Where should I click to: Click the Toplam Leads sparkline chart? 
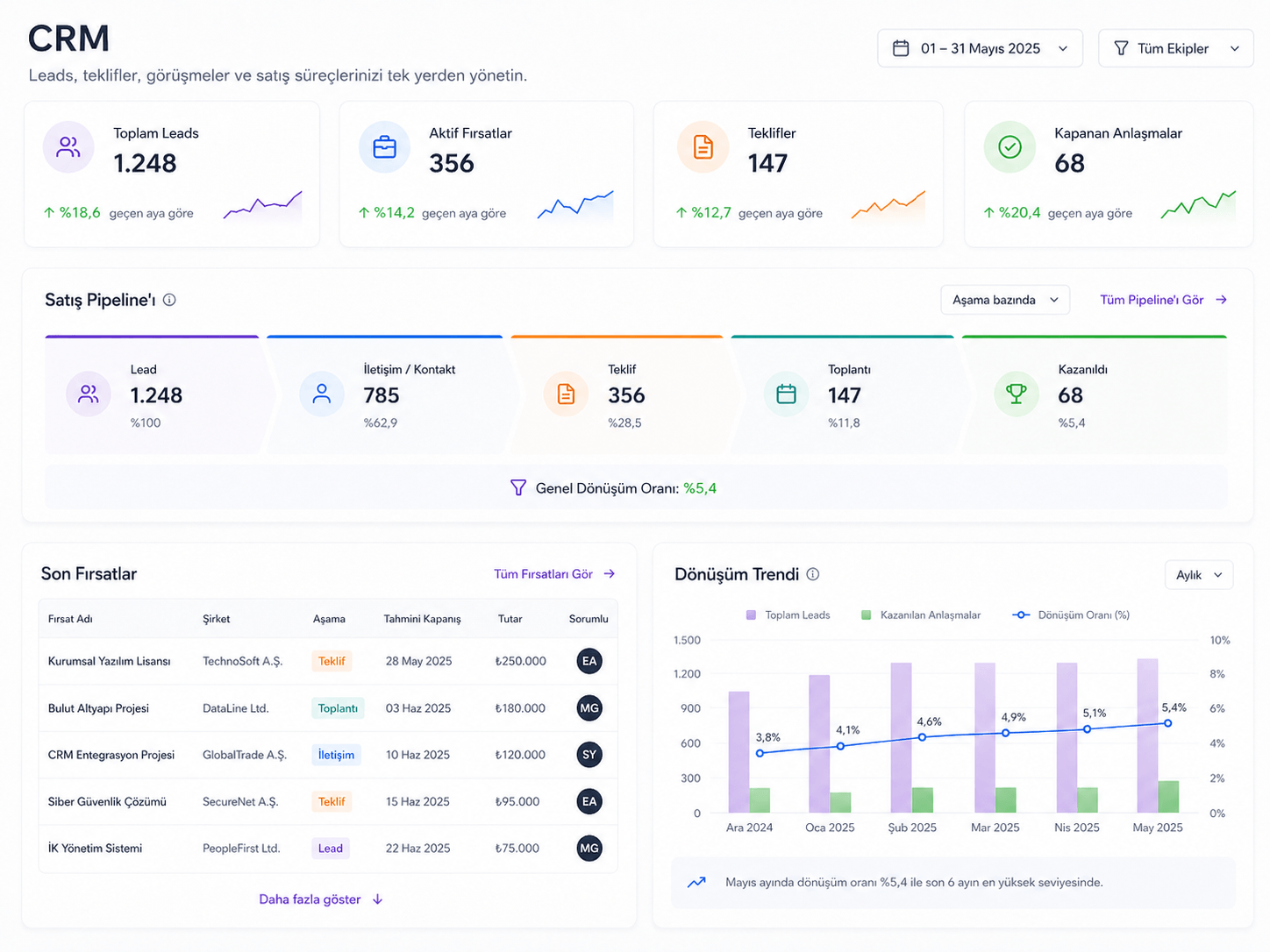(262, 207)
